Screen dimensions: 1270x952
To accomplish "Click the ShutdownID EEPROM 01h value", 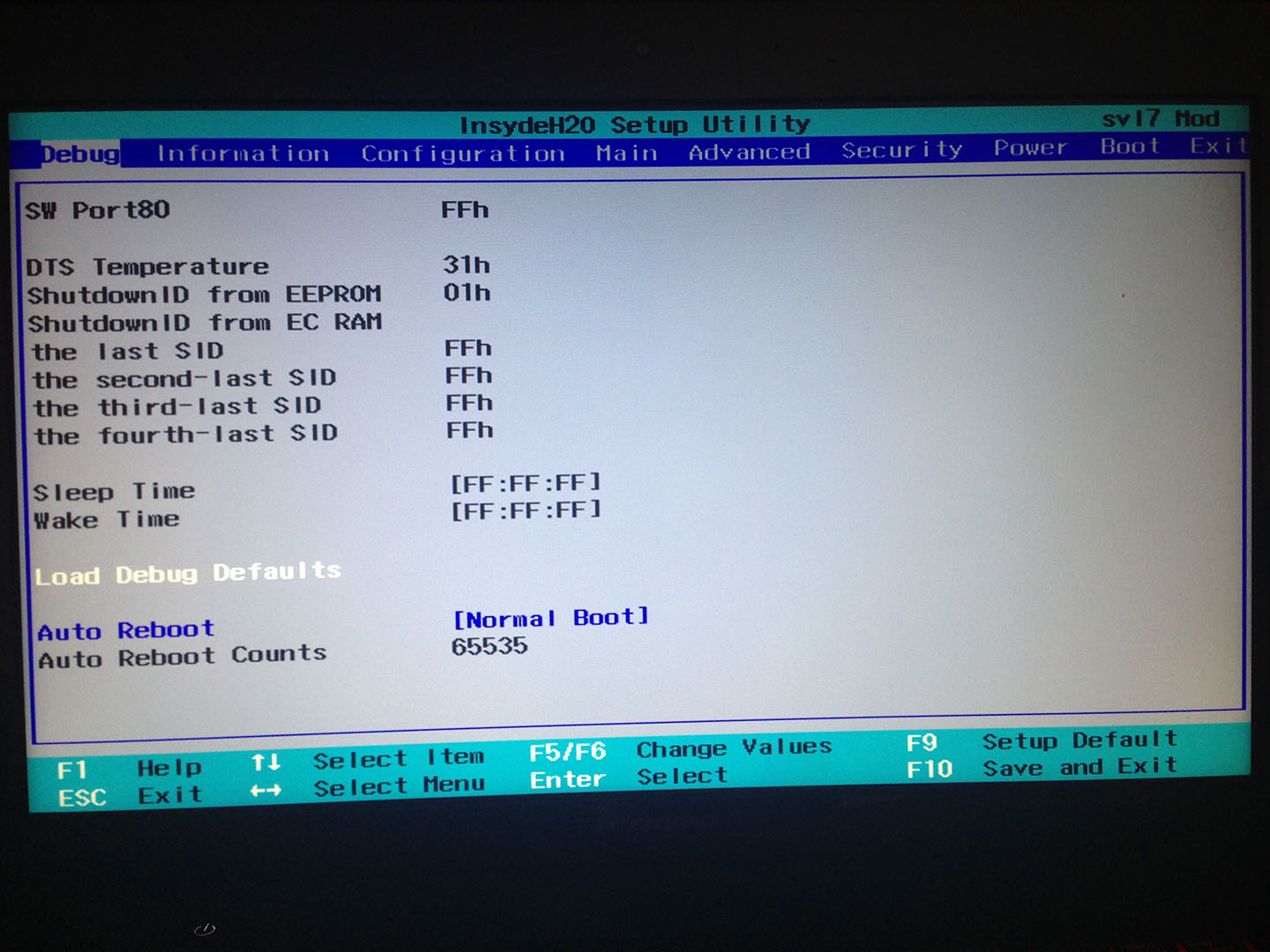I will 467,292.
